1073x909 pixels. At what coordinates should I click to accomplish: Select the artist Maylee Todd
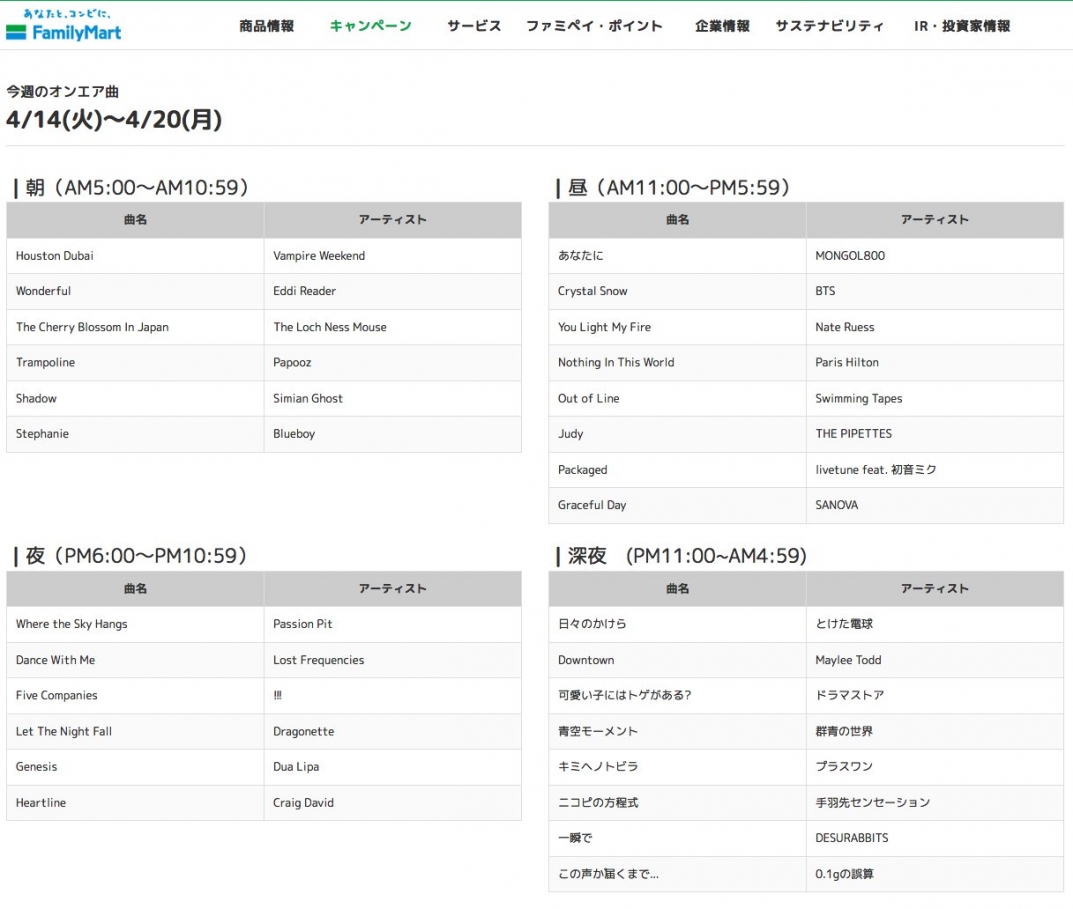coord(849,661)
